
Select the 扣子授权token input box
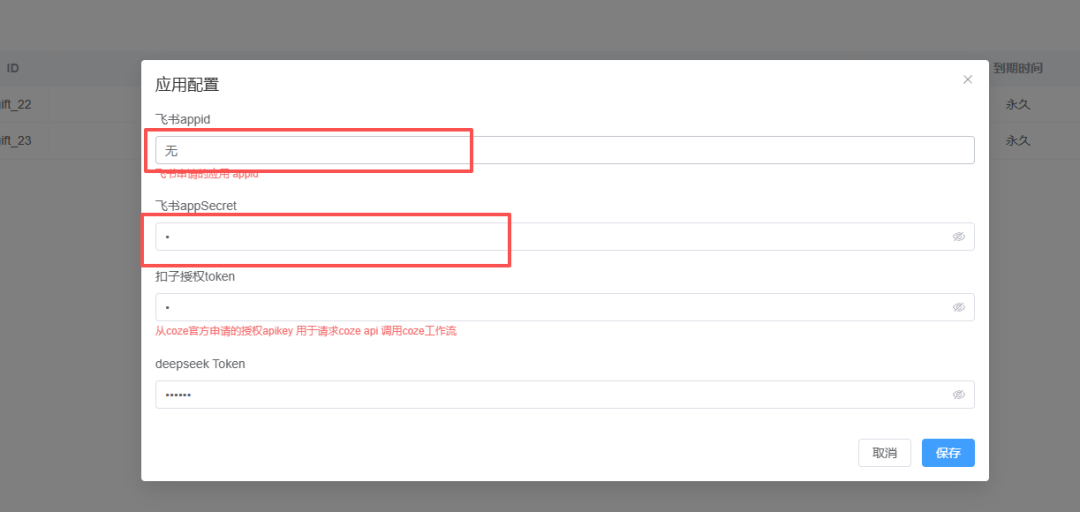click(565, 307)
